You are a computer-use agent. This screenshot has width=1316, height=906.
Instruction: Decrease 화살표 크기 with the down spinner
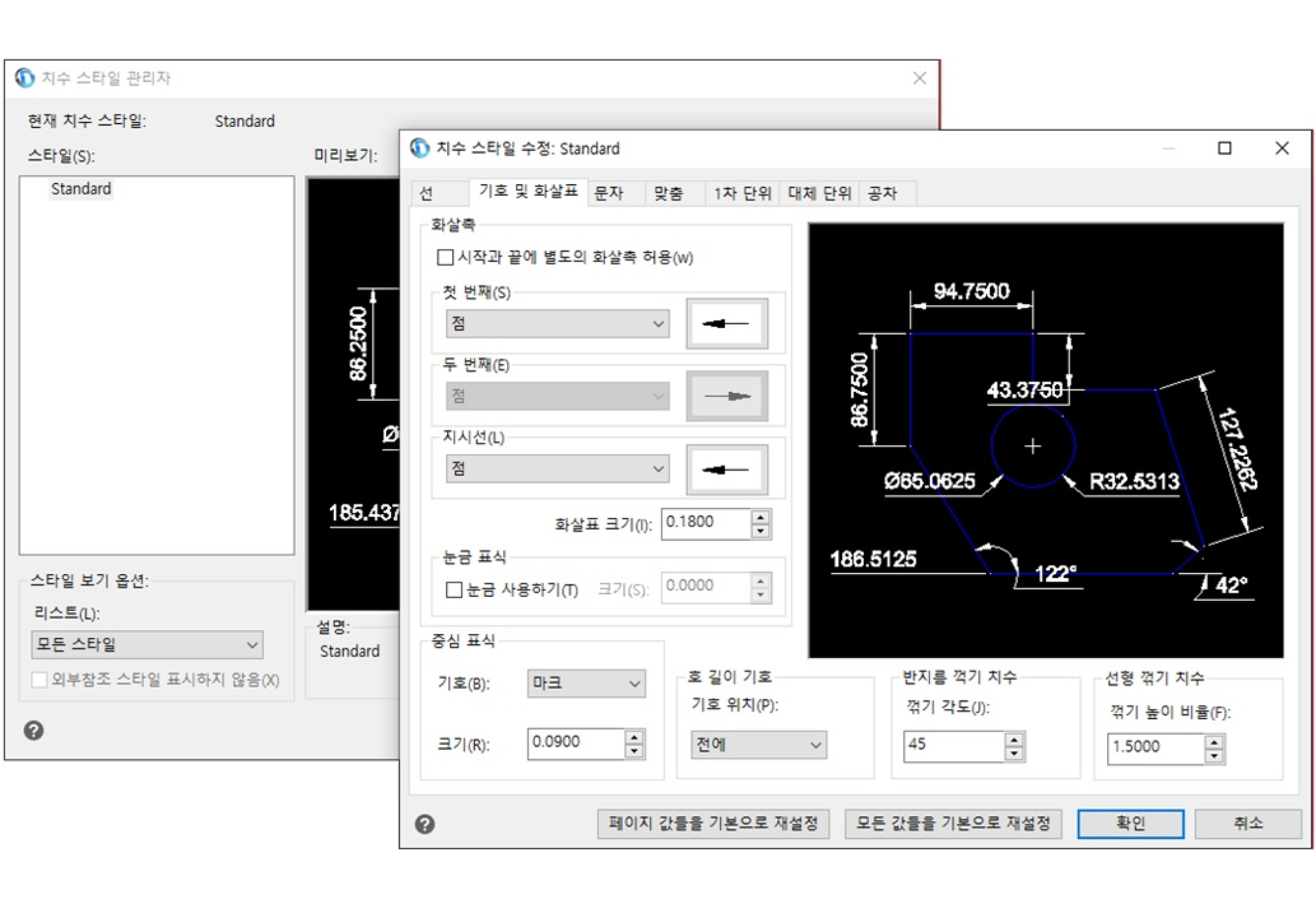[x=760, y=531]
